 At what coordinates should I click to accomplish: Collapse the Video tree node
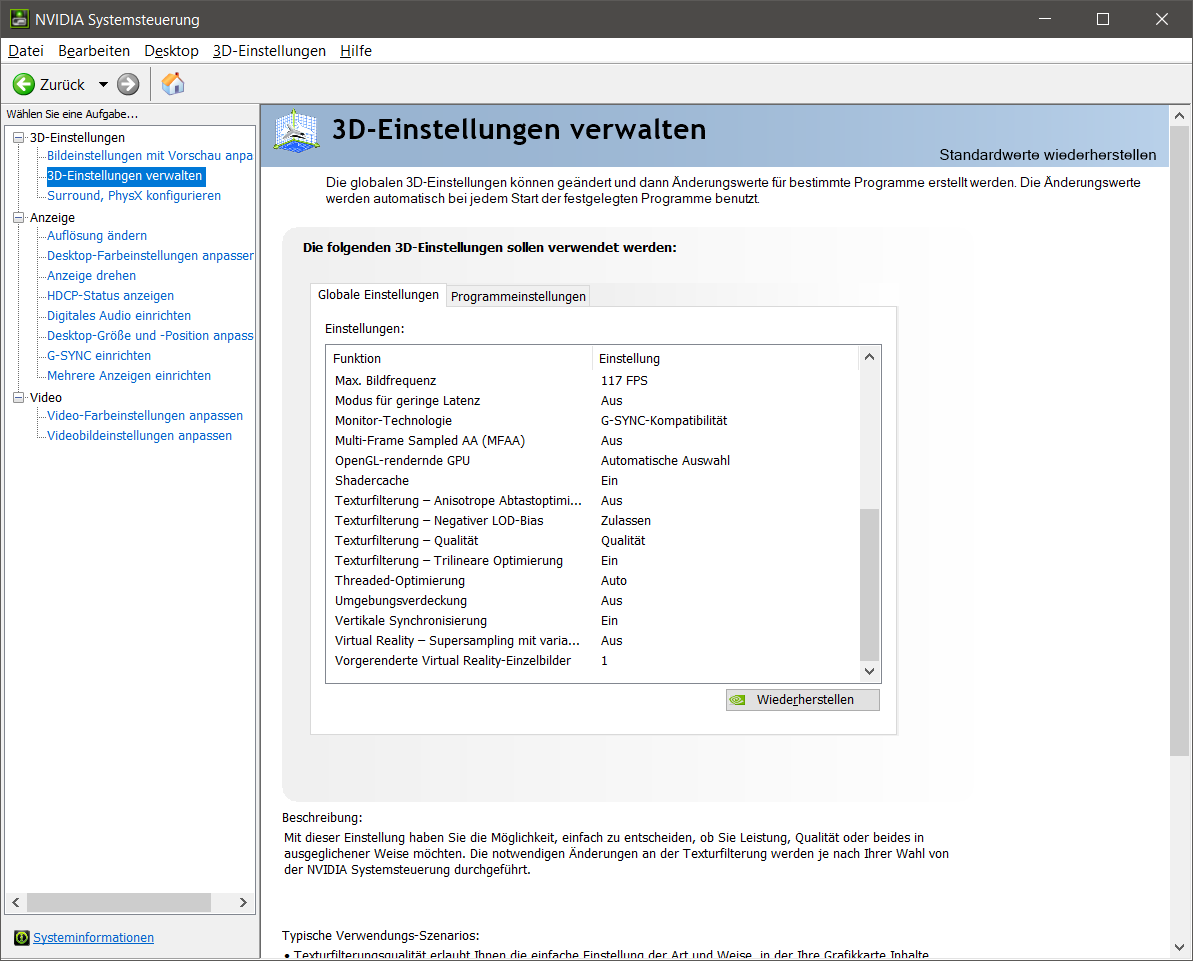[x=19, y=397]
